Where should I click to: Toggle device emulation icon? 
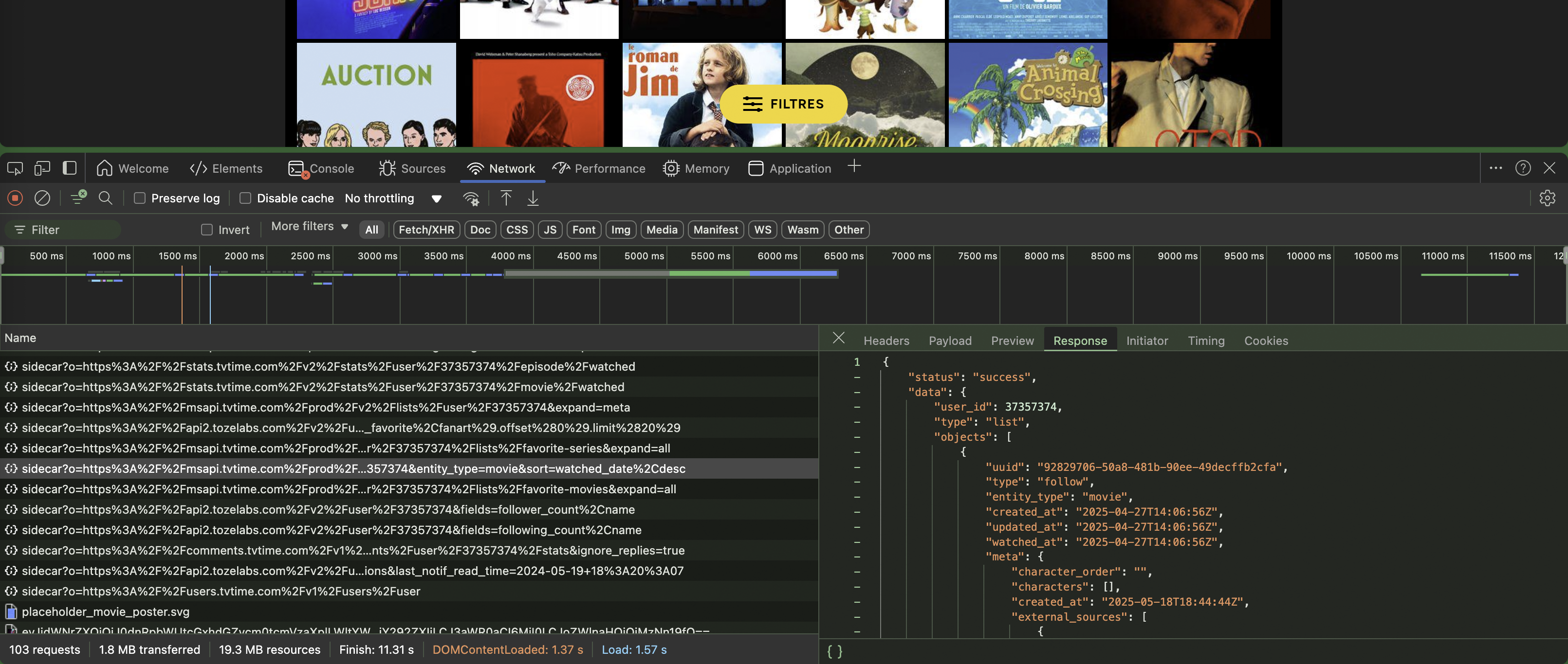(42, 168)
